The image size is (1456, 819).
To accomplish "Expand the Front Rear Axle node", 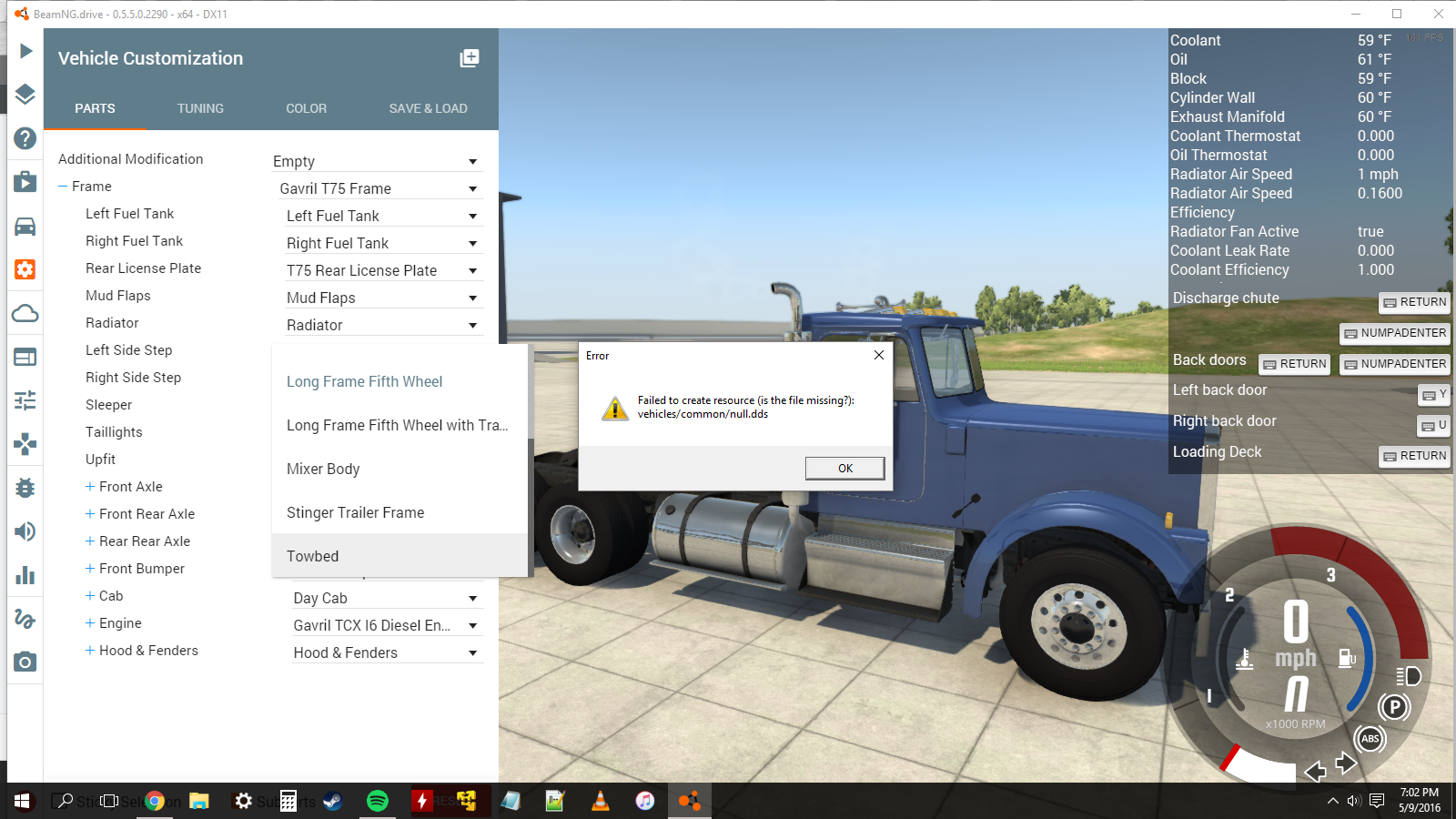I will click(90, 514).
